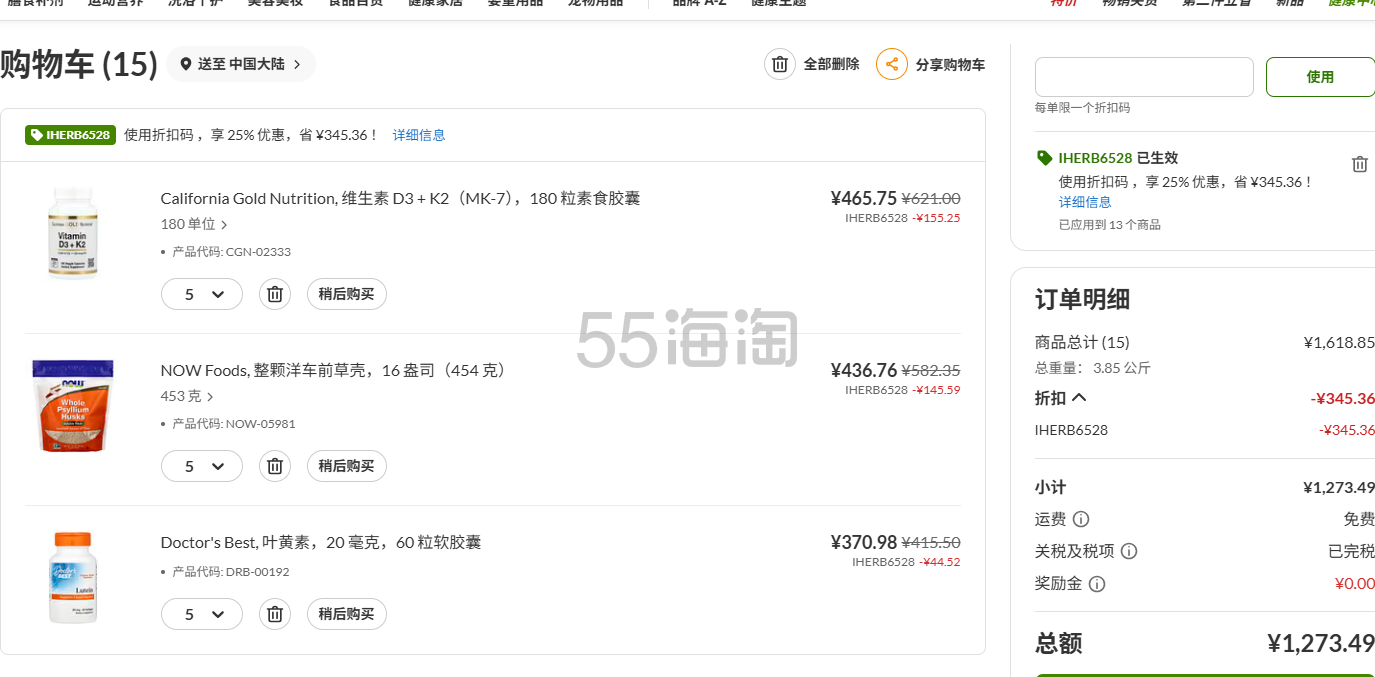Click the 总额 ¥1,273.49 total amount

[1320, 643]
